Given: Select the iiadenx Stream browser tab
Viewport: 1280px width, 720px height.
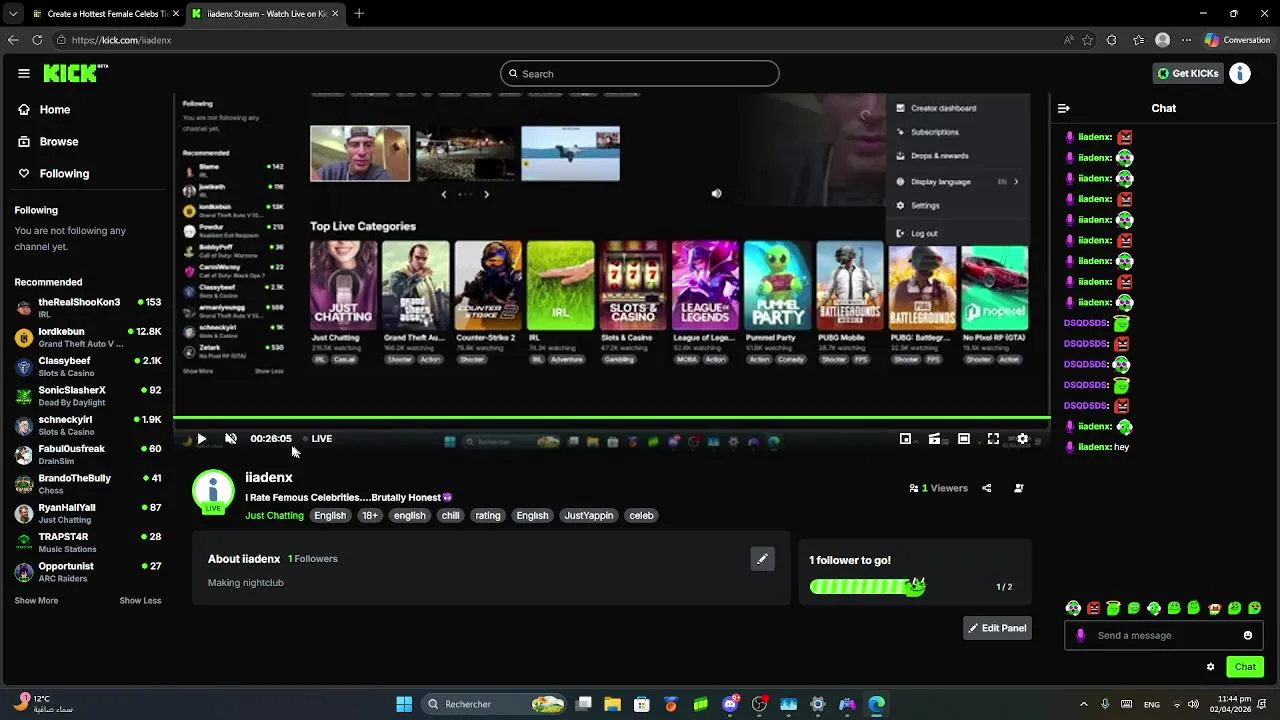Looking at the screenshot, I should pos(264,14).
